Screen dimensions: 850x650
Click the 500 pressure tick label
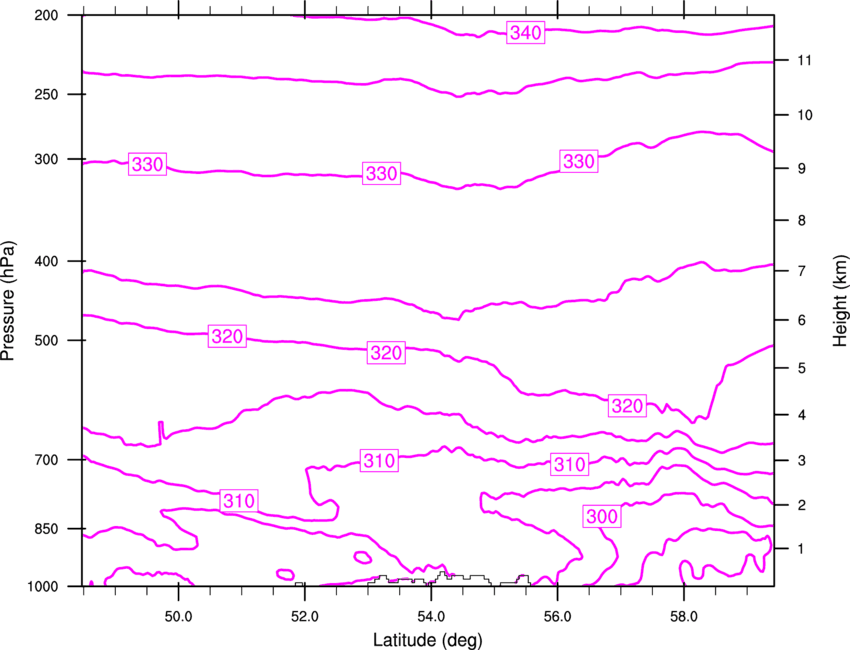(x=46, y=340)
